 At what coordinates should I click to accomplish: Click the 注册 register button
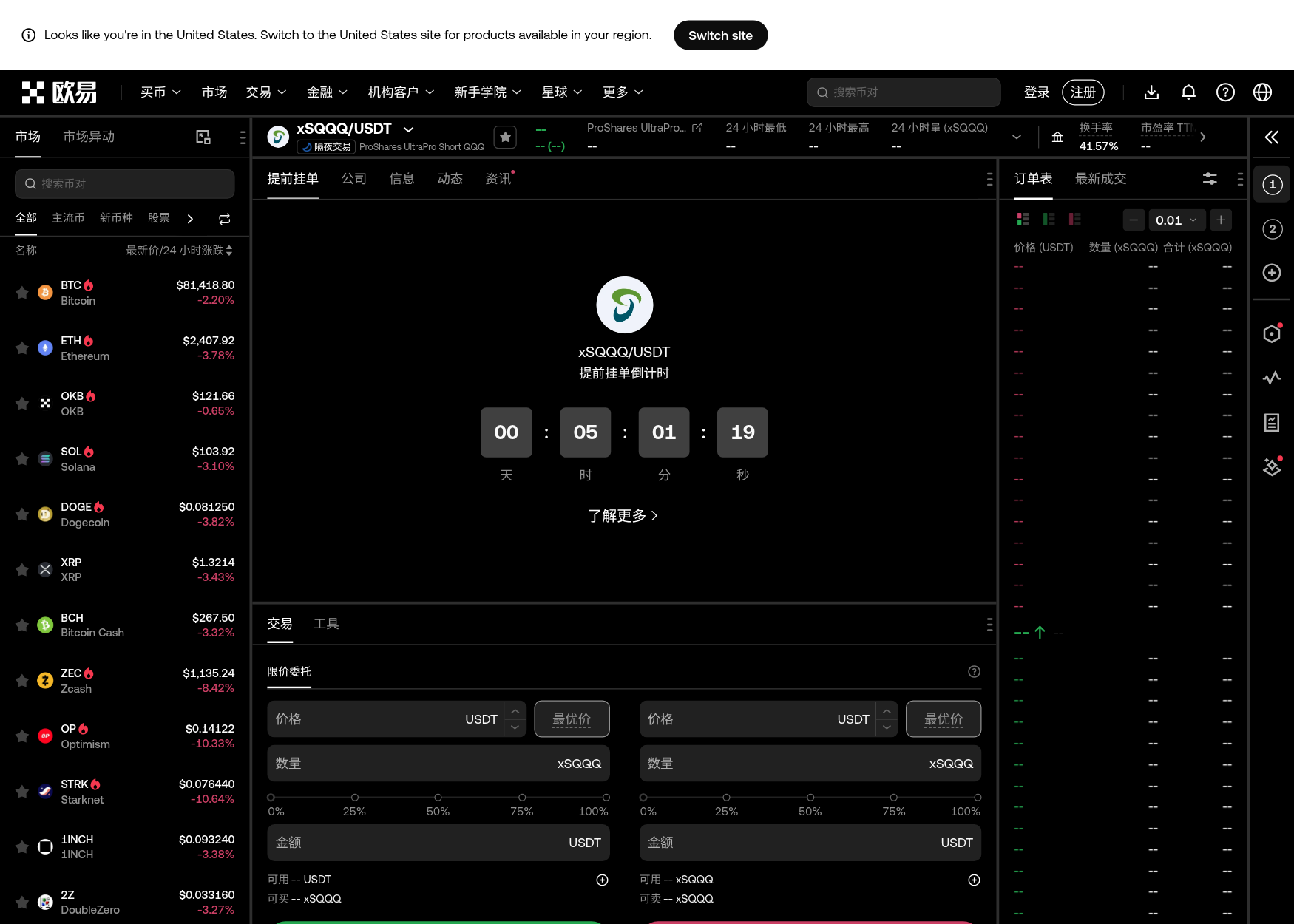point(1083,92)
